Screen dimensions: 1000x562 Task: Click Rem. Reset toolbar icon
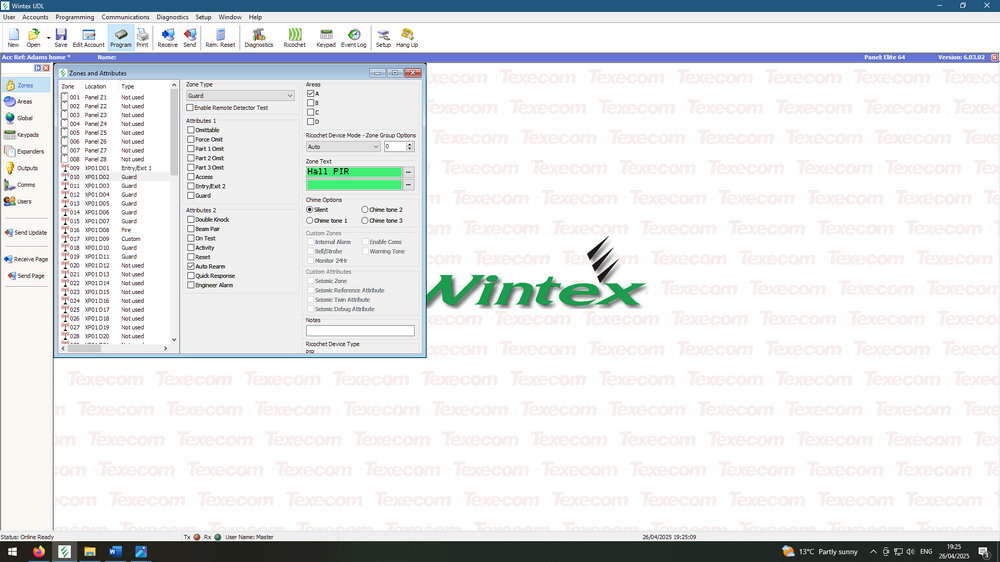tap(220, 38)
